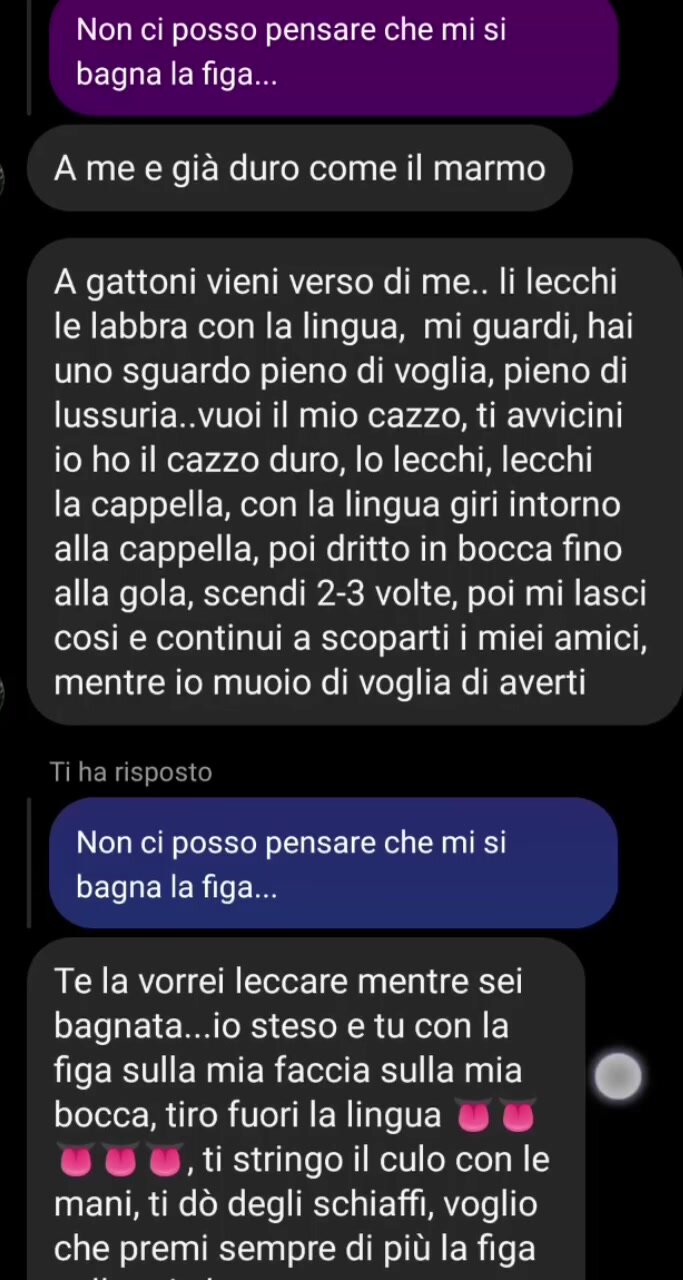Tap long message line 'A gattoni vieni verso'
The width and height of the screenshot is (683, 1280).
335,283
